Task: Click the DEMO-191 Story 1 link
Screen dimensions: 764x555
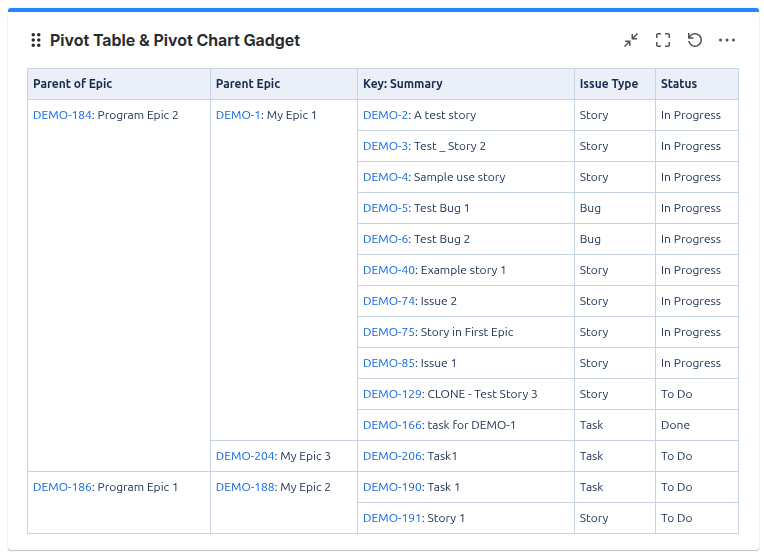Action: [392, 518]
